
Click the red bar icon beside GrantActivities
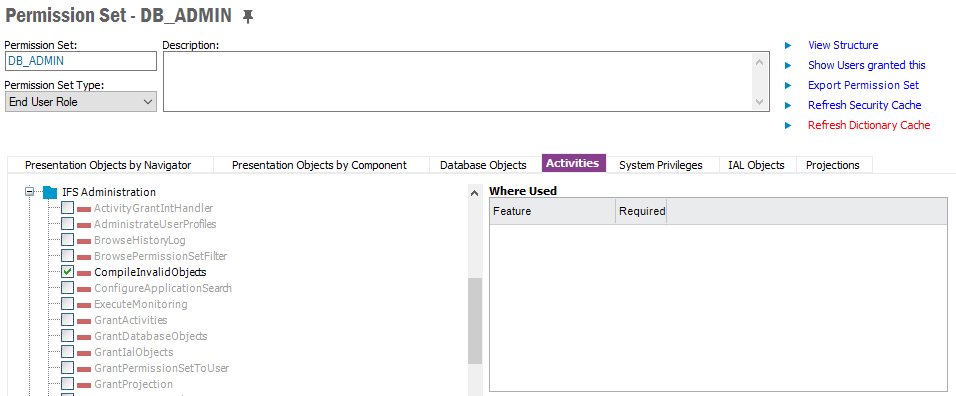tap(84, 320)
